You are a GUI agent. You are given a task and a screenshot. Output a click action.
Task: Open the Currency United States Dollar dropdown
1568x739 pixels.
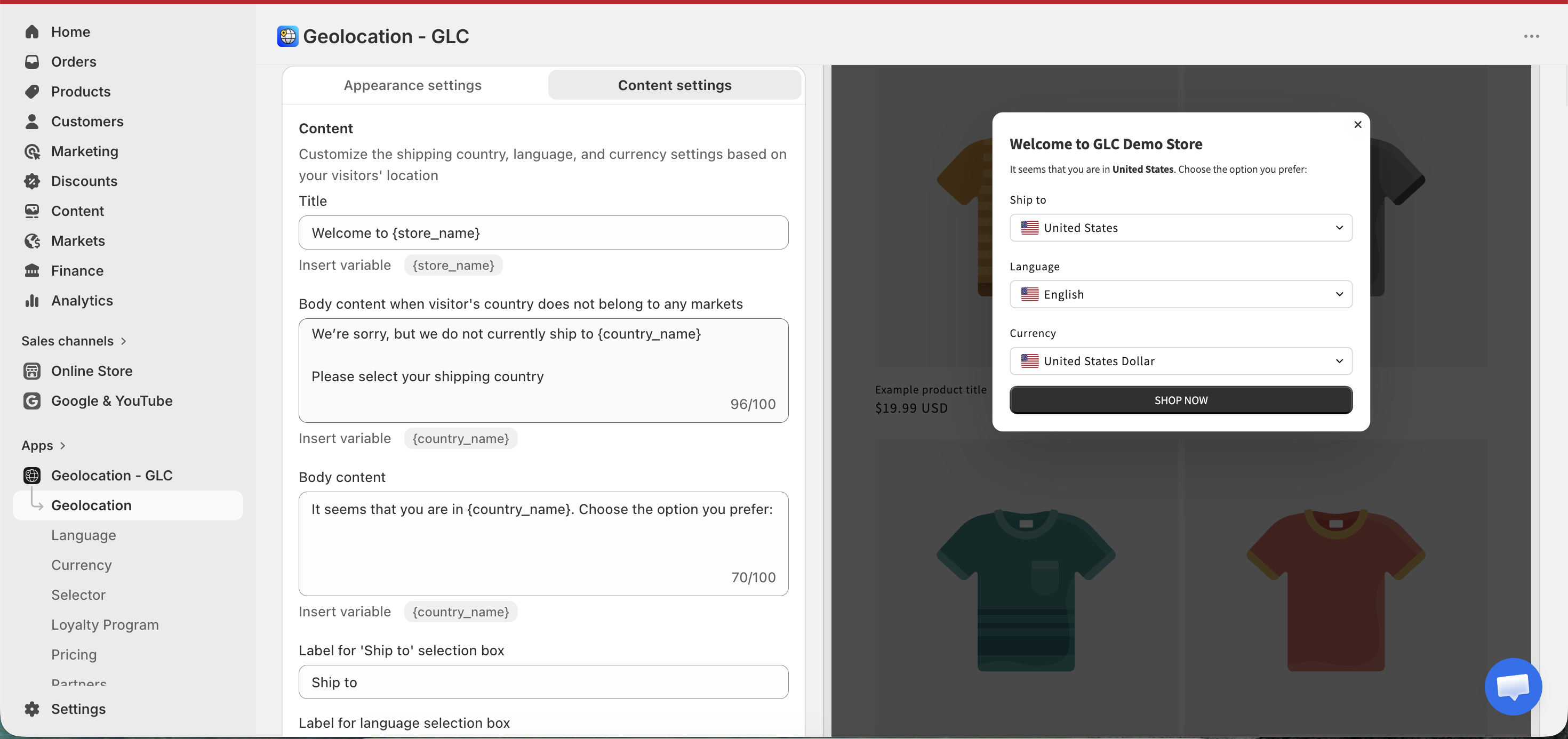click(1180, 361)
